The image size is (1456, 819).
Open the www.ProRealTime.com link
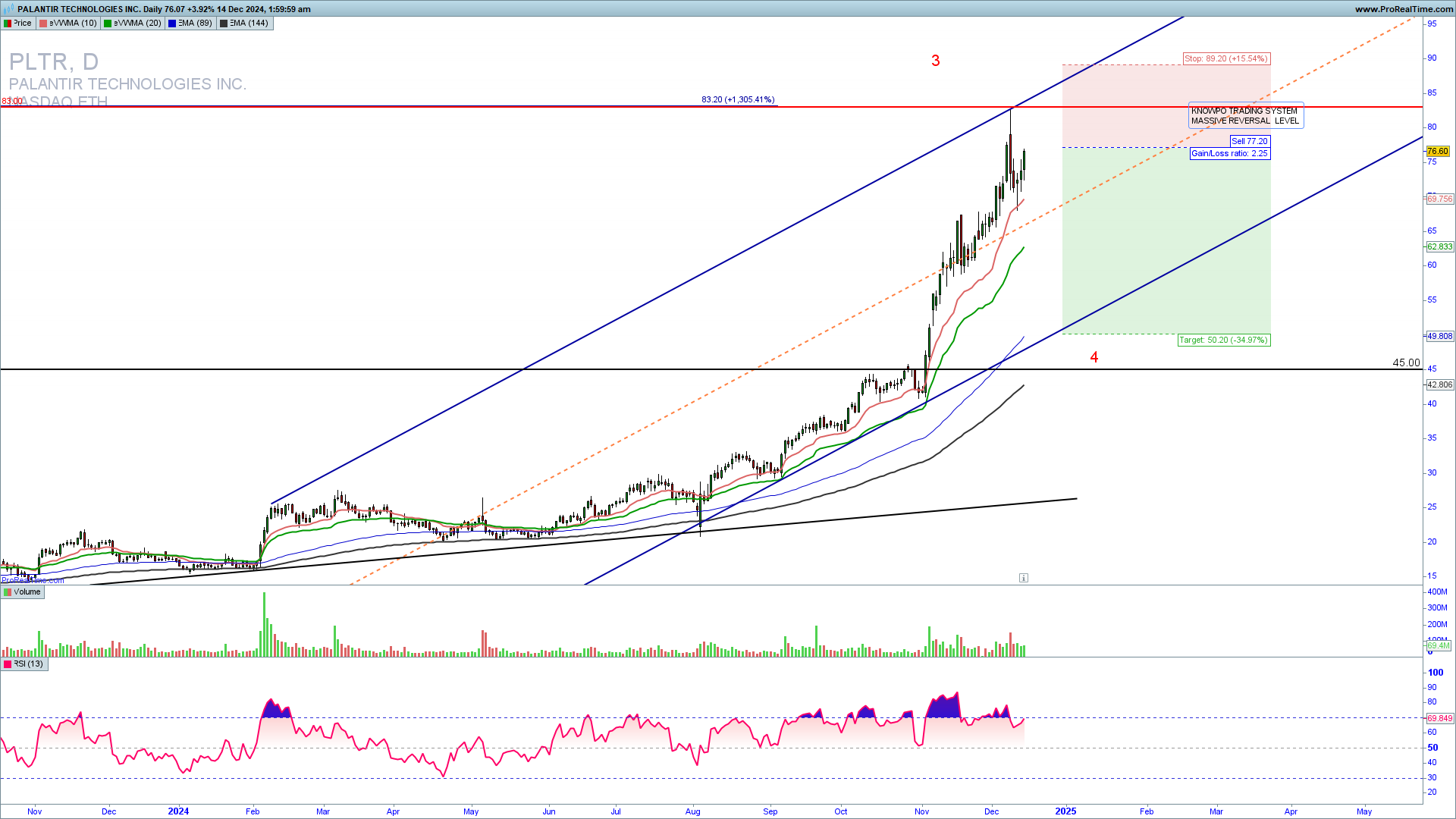pos(1404,9)
